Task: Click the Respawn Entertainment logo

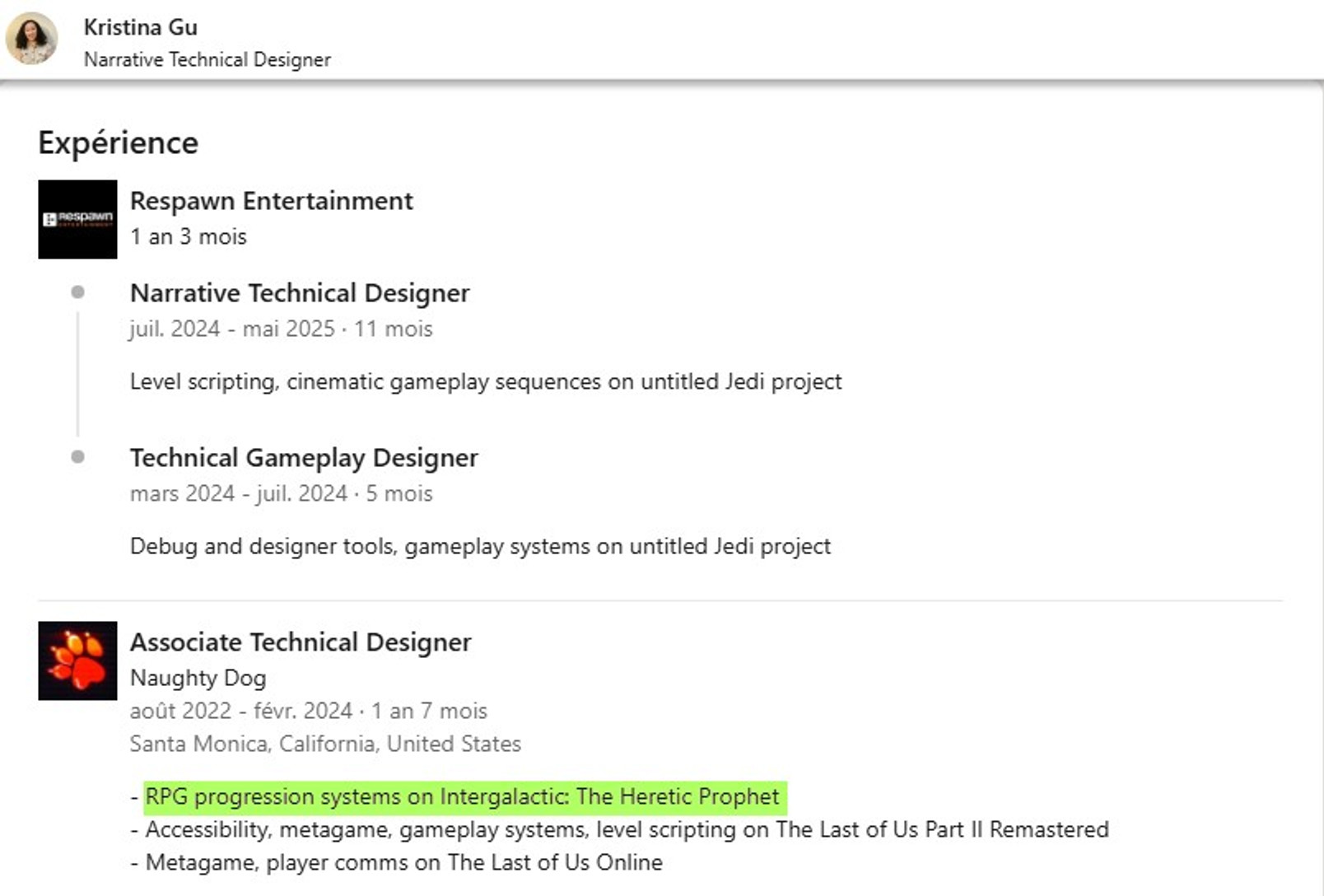Action: [77, 219]
